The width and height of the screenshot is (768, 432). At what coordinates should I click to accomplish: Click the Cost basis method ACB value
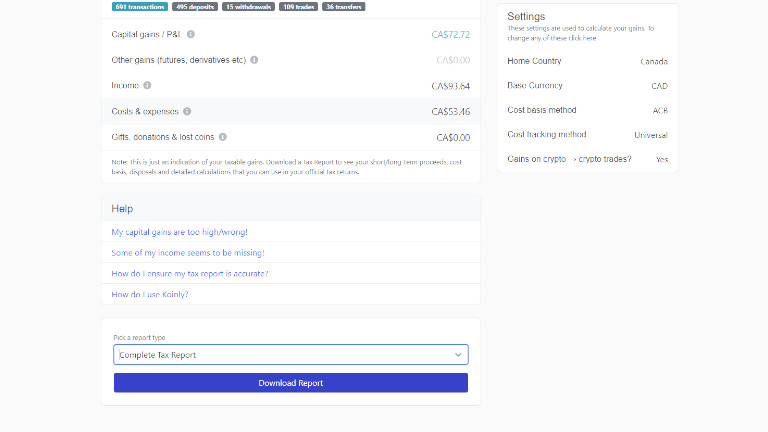pos(659,110)
